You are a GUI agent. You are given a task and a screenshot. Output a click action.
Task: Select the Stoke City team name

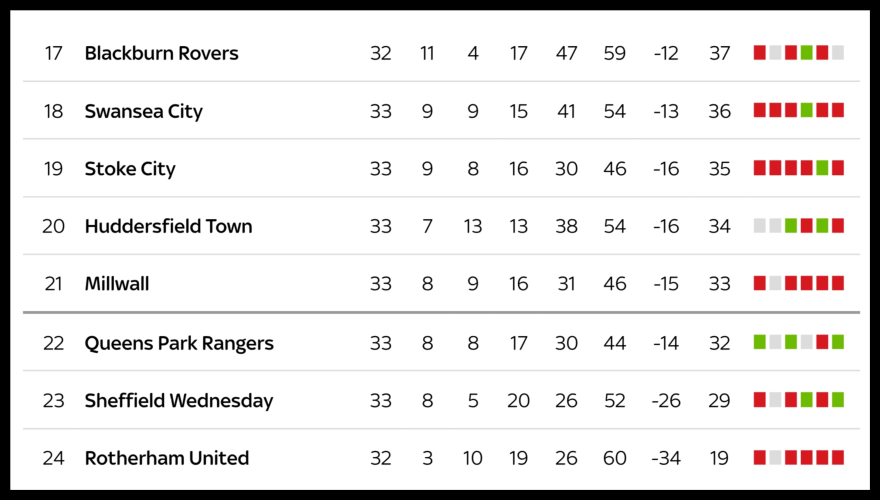point(130,168)
